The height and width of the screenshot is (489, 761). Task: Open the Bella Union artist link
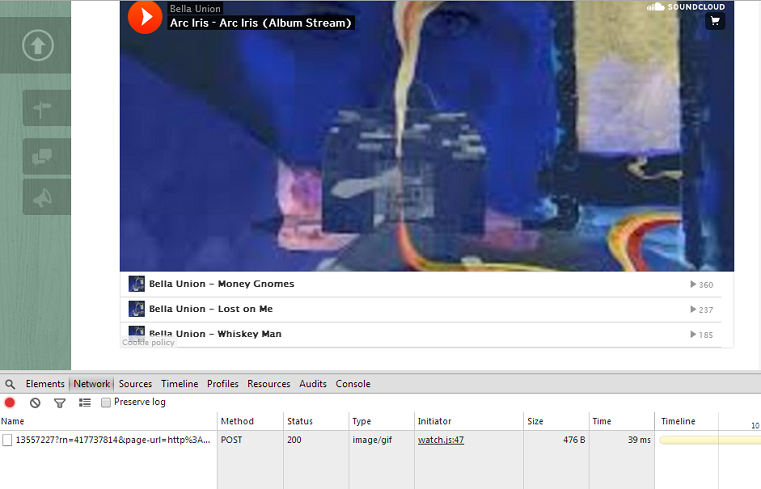(x=195, y=9)
